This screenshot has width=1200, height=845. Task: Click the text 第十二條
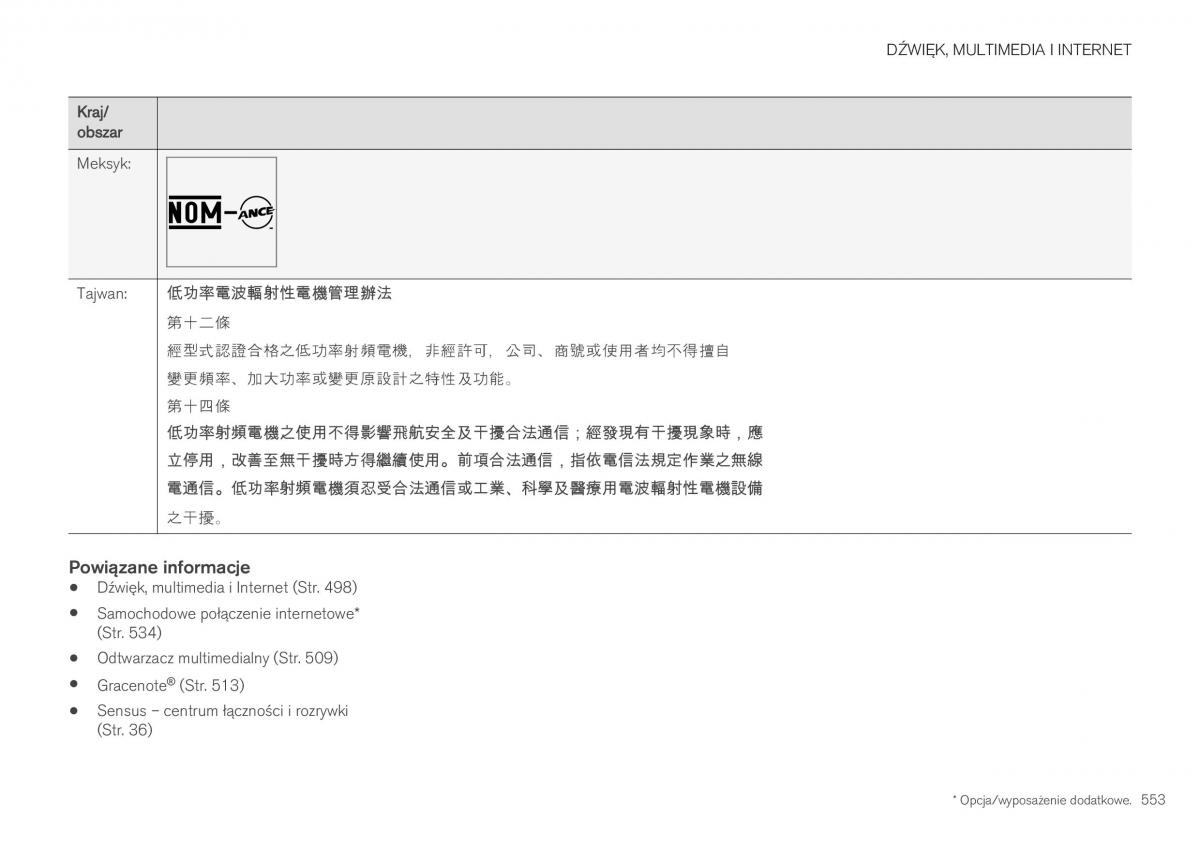tap(199, 323)
